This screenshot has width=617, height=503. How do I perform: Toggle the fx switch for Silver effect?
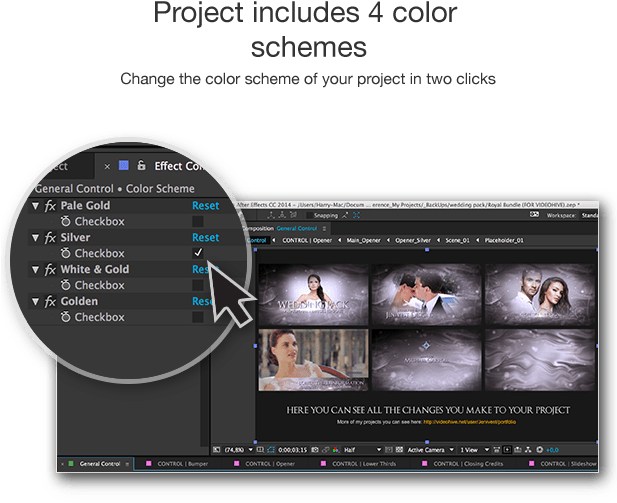(50, 237)
